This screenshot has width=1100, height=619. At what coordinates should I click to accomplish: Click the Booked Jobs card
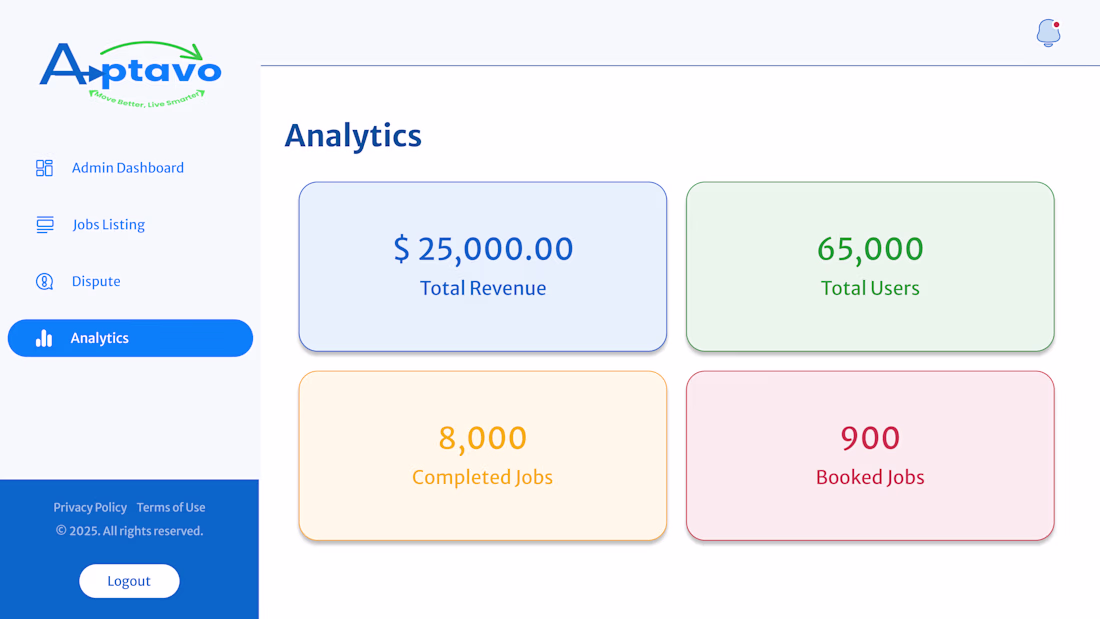coord(870,455)
